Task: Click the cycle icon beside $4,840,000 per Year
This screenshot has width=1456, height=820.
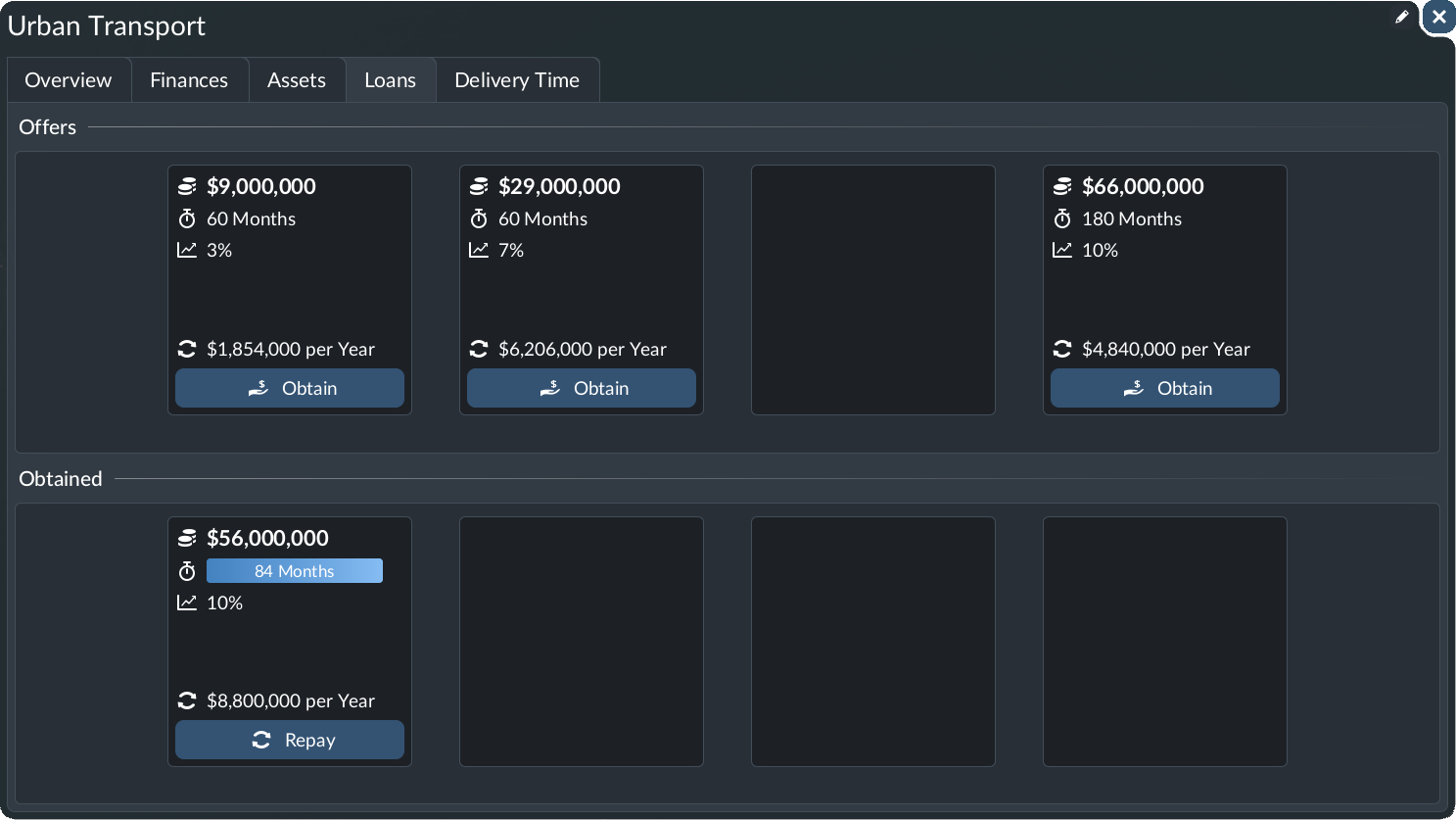Action: pos(1062,349)
